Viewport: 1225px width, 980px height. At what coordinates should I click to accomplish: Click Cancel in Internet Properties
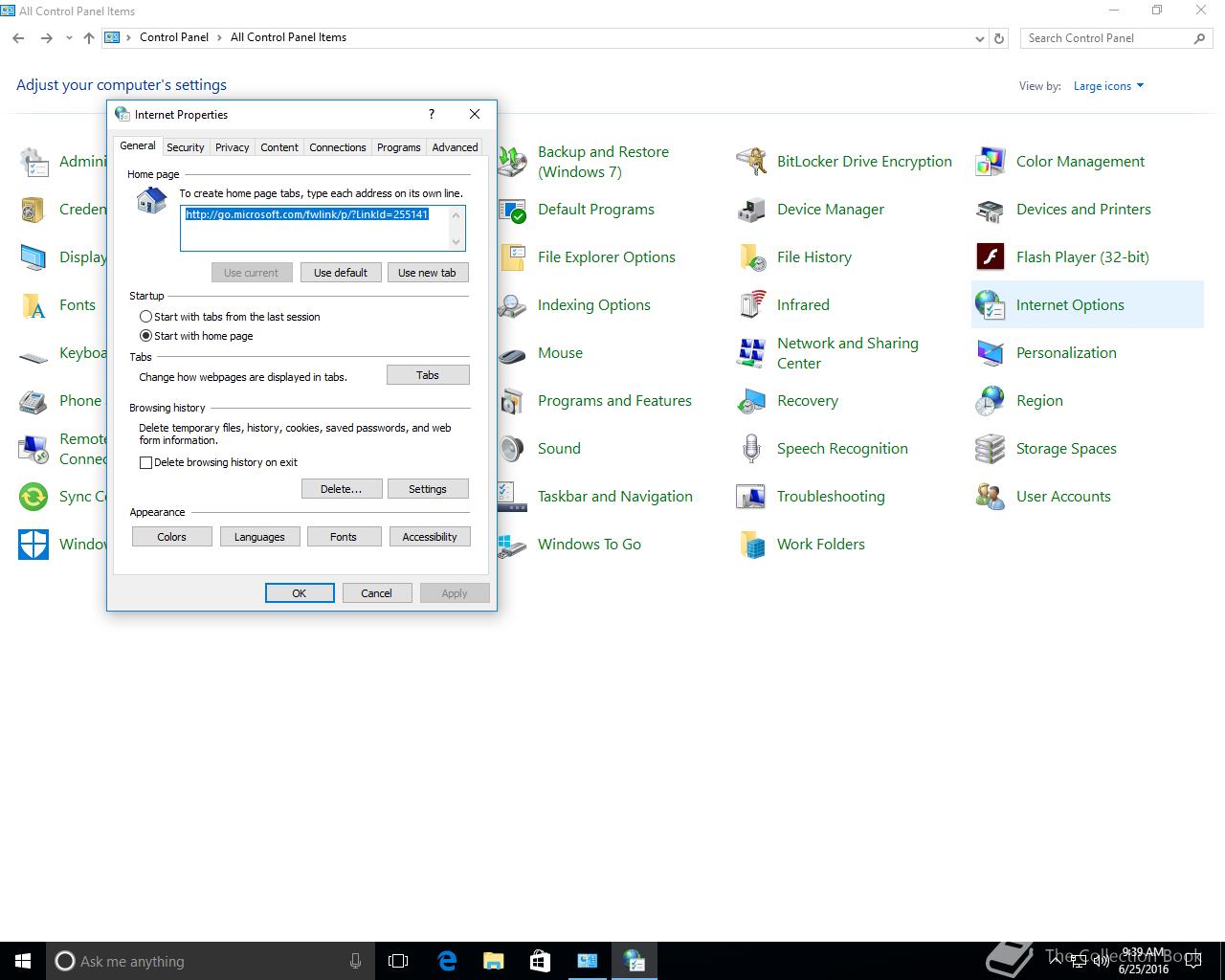[376, 593]
